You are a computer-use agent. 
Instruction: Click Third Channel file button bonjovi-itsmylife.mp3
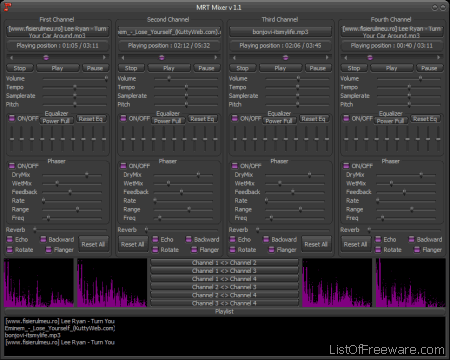click(280, 32)
